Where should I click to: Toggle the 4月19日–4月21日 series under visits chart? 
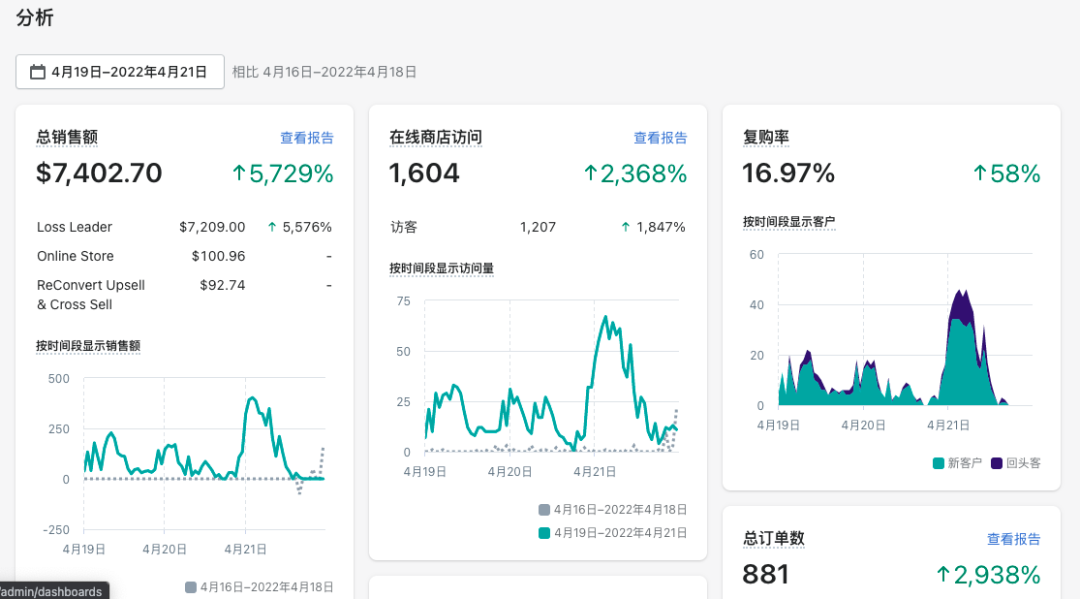[546, 532]
